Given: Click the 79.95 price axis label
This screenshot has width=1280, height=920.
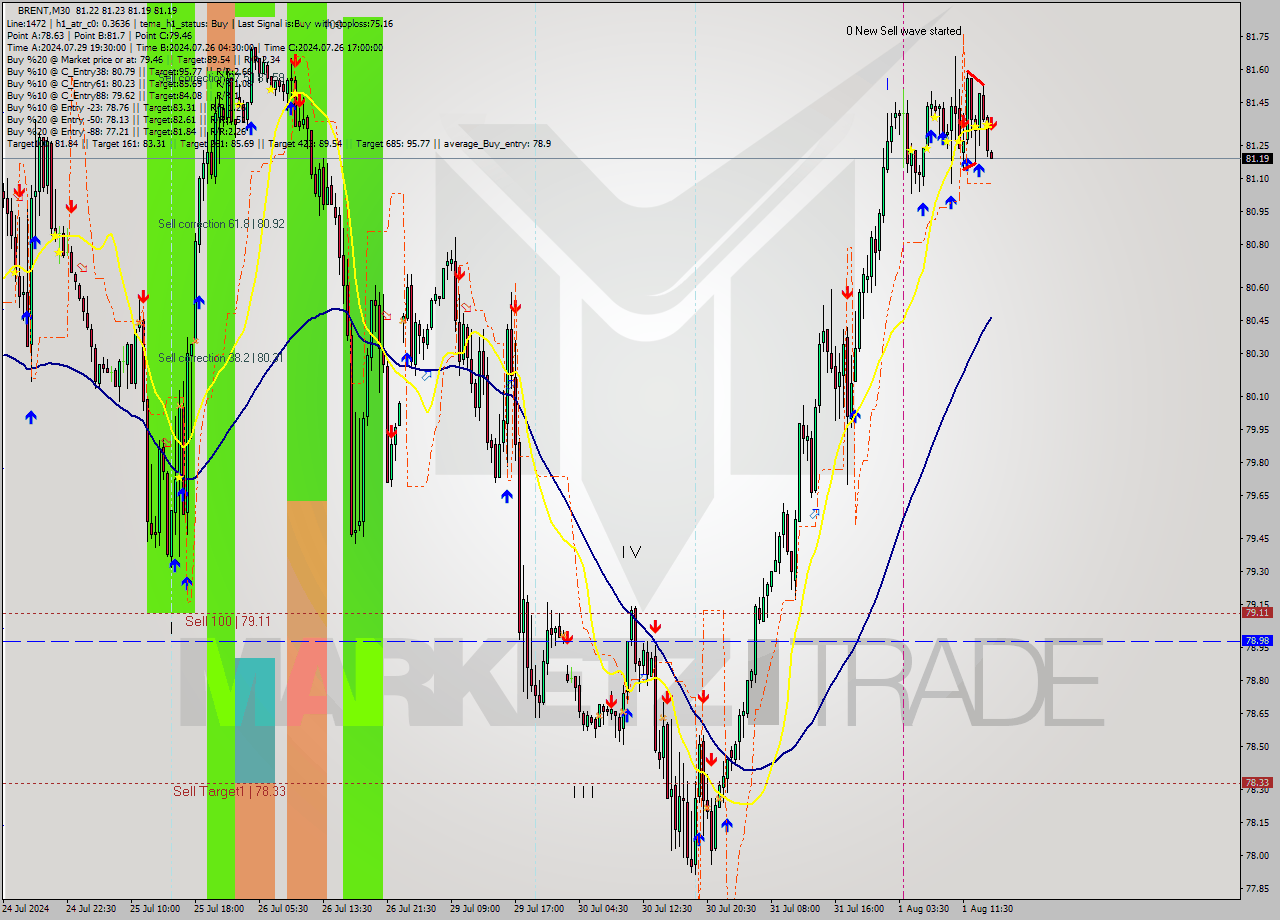Looking at the screenshot, I should (1257, 430).
